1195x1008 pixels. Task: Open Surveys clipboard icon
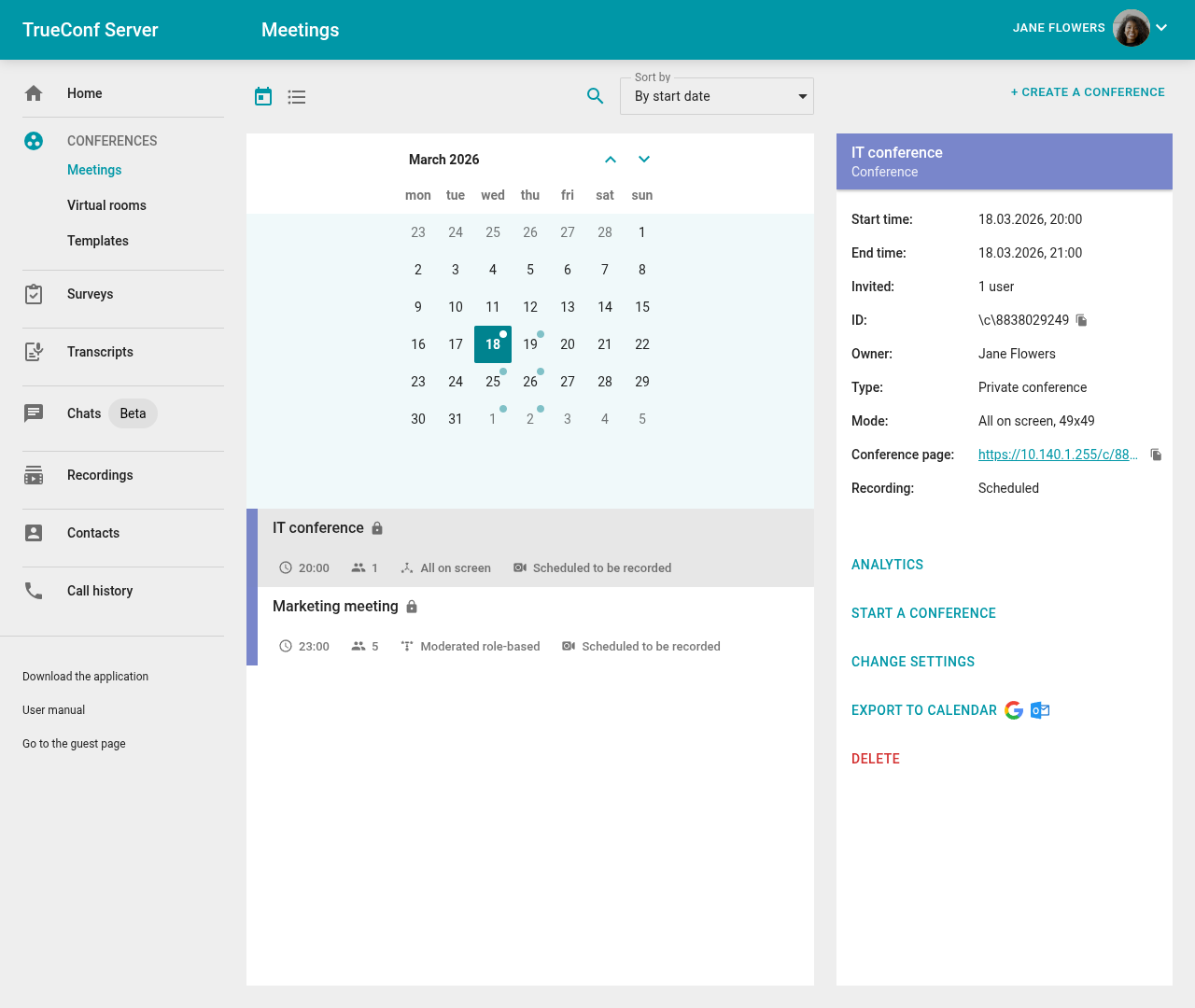pyautogui.click(x=34, y=294)
